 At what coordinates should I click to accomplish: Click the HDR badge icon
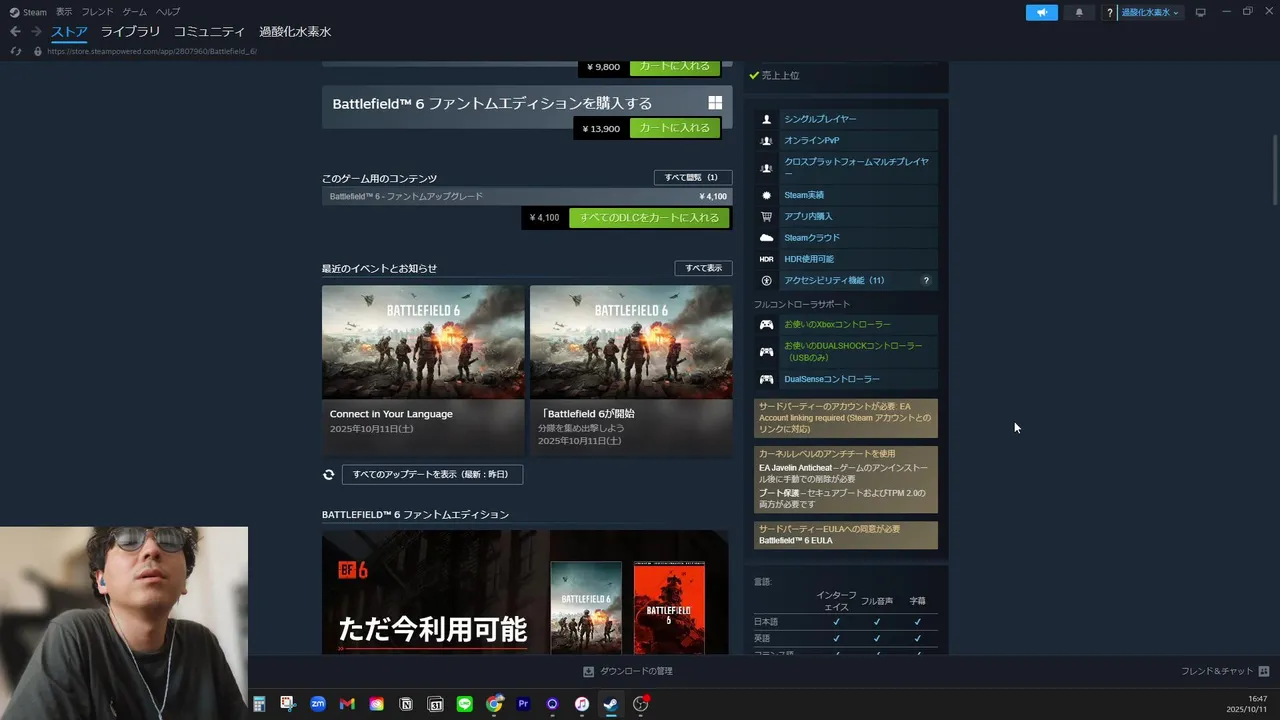pos(766,259)
